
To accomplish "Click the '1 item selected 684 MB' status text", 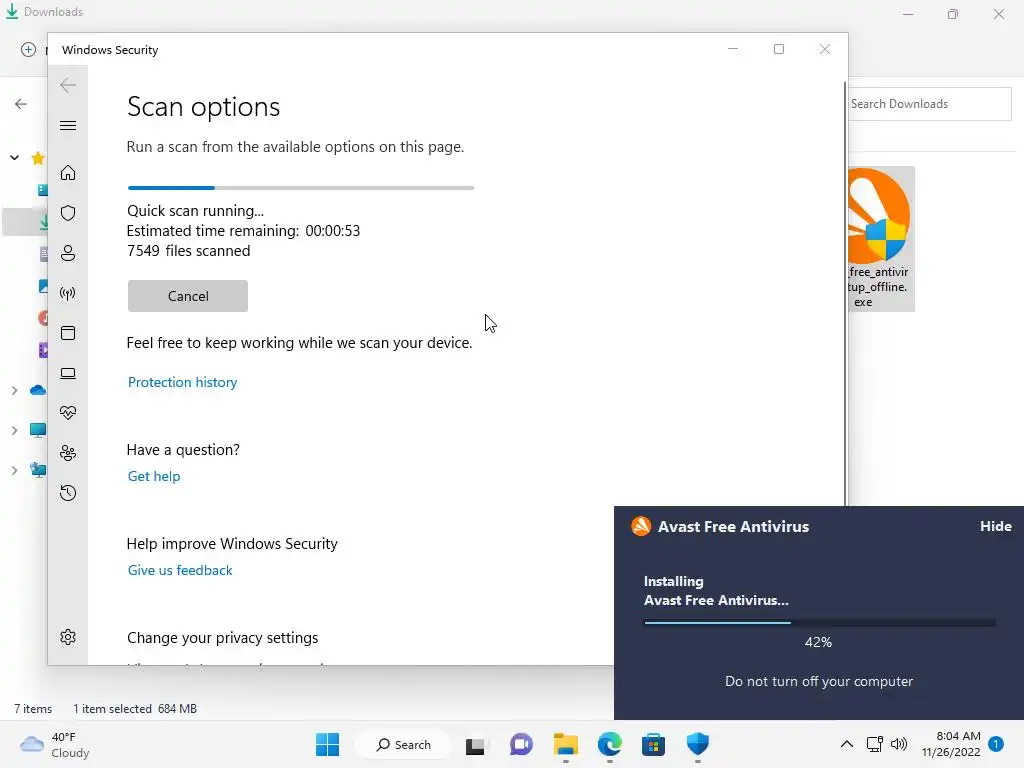I will click(135, 709).
